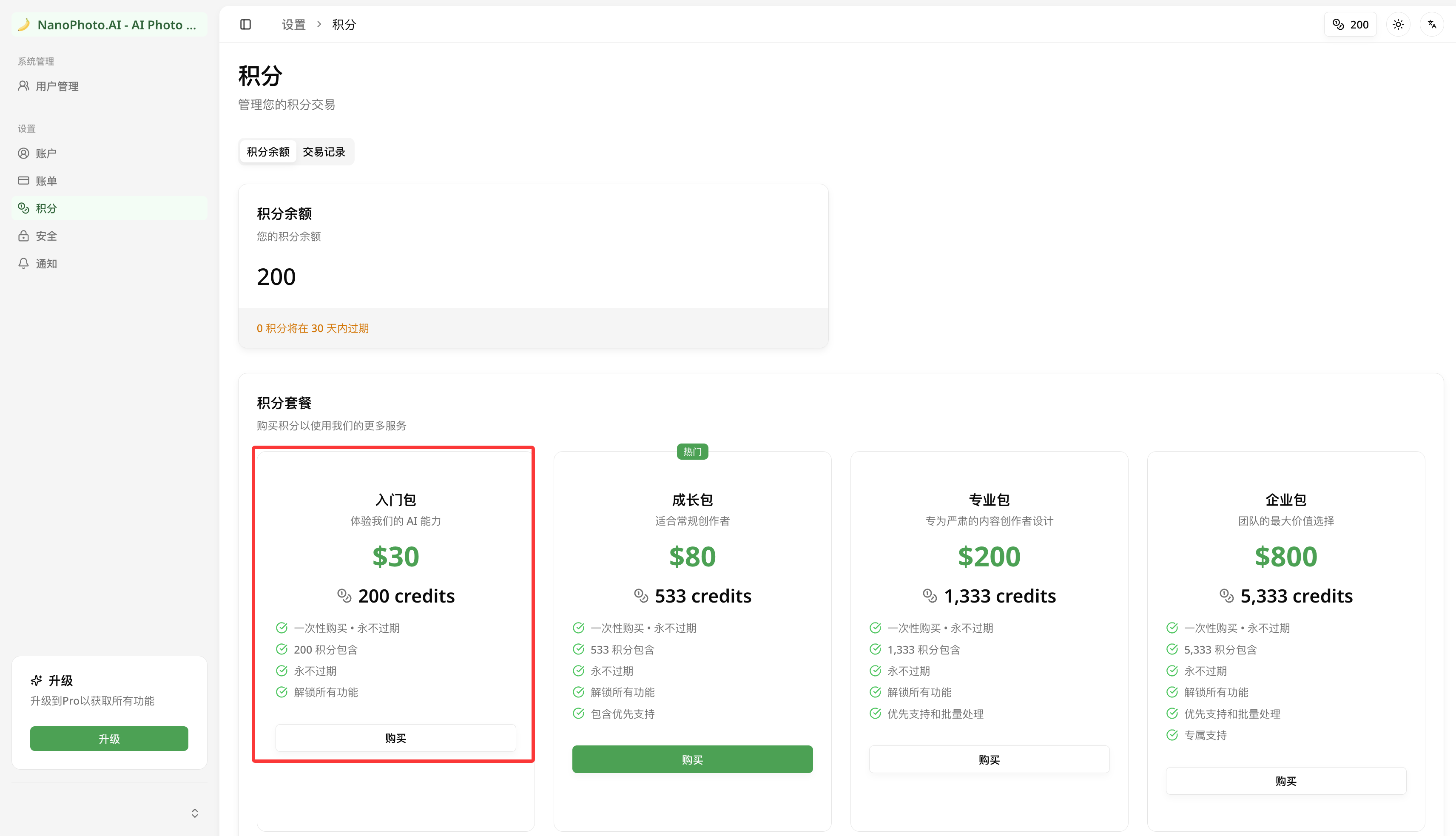Open the language translation switcher

click(x=1432, y=25)
